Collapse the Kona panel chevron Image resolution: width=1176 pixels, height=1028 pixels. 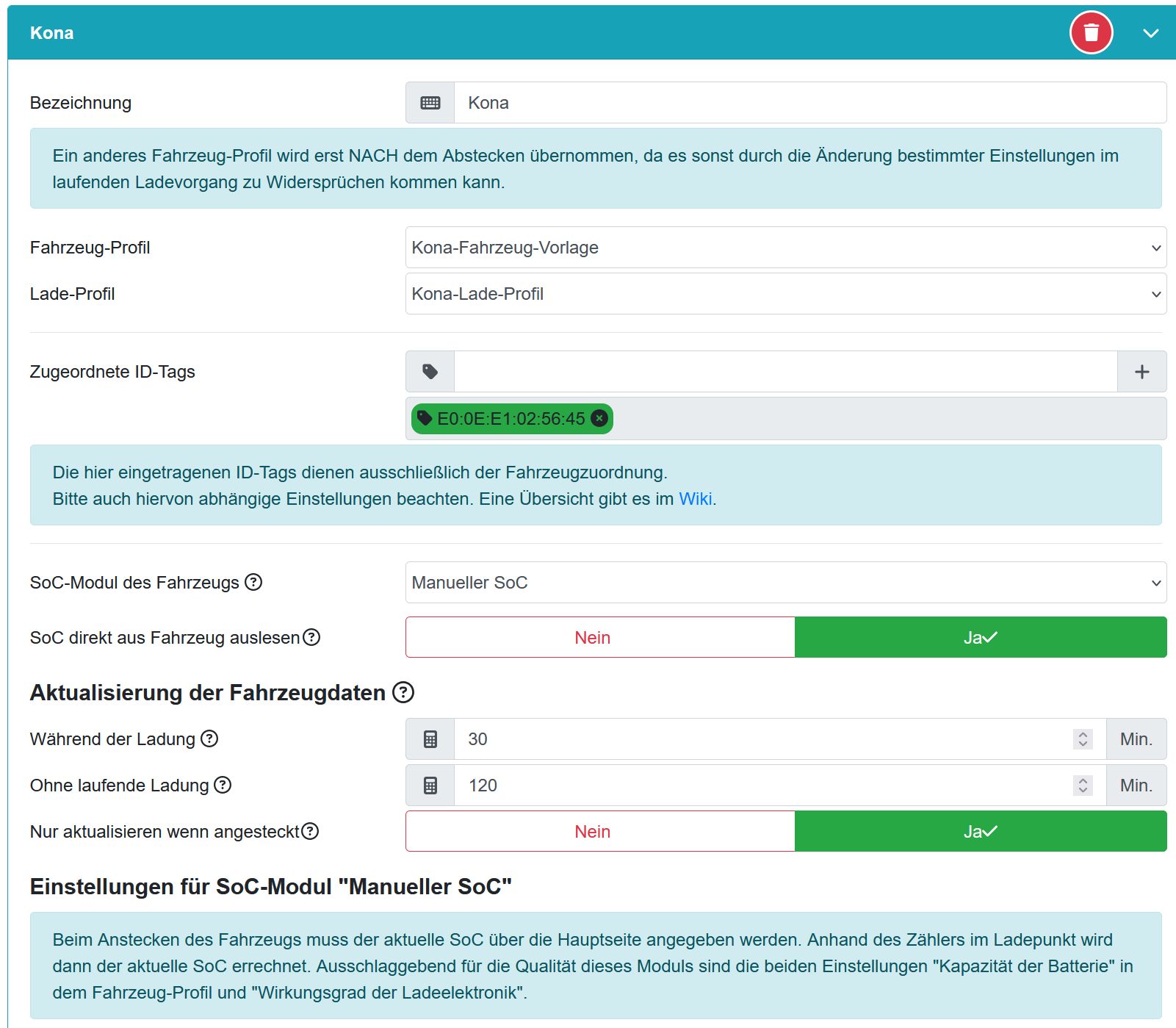tap(1150, 33)
